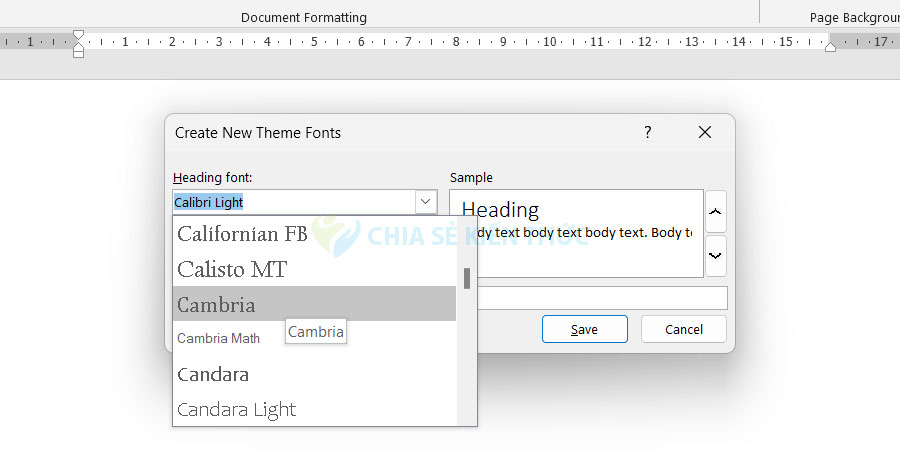Select Californian FB from font list
The image size is (900, 461).
[x=242, y=234]
